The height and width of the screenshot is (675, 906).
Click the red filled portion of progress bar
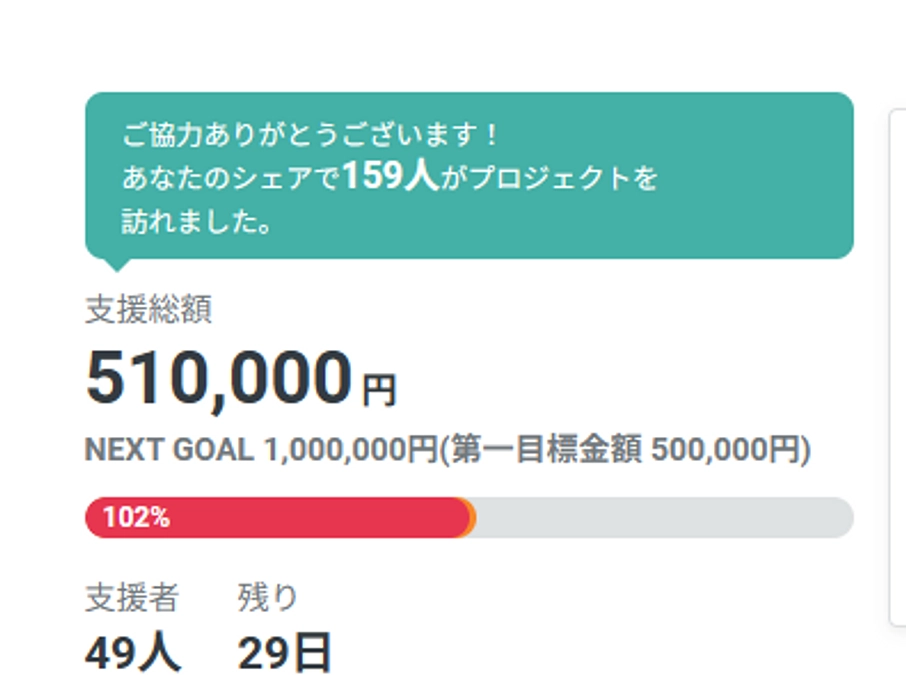coord(280,517)
